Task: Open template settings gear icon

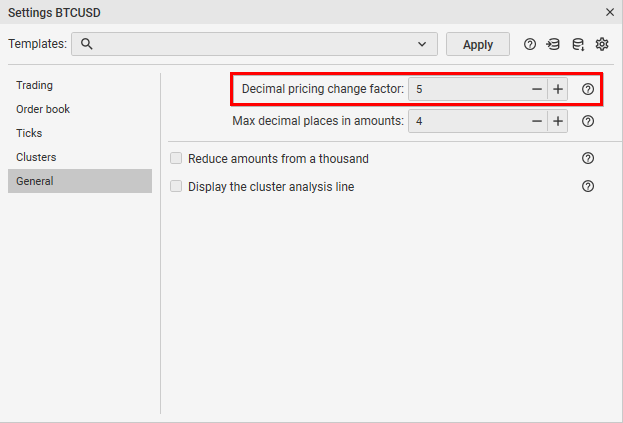Action: pos(602,44)
